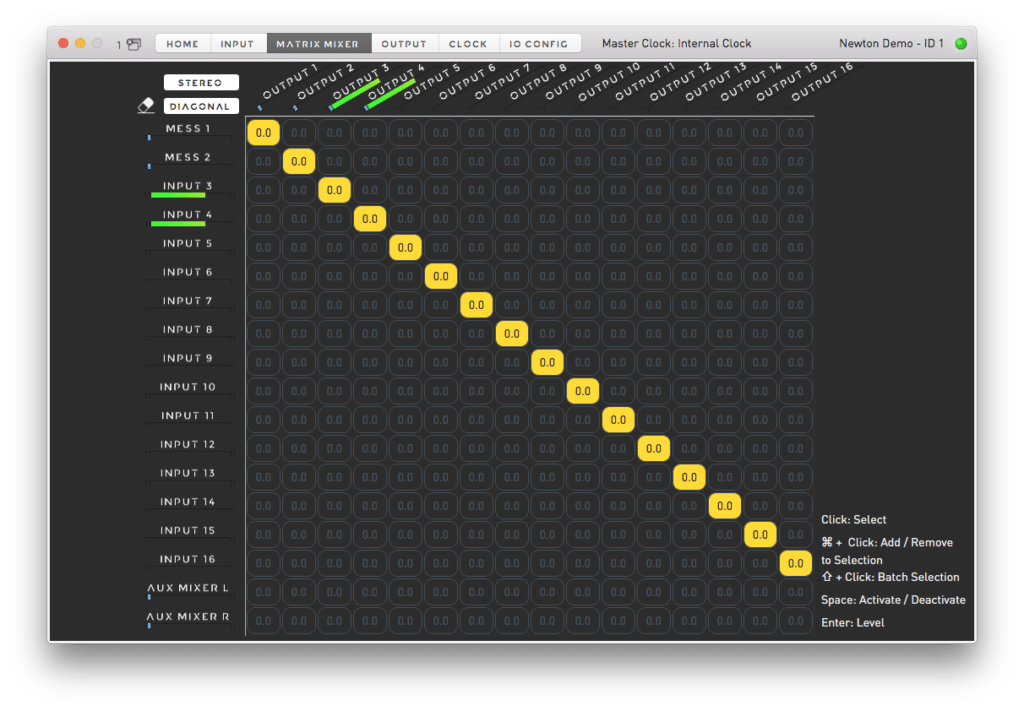
Task: Toggle the DIAGONAL routing button
Action: [201, 106]
